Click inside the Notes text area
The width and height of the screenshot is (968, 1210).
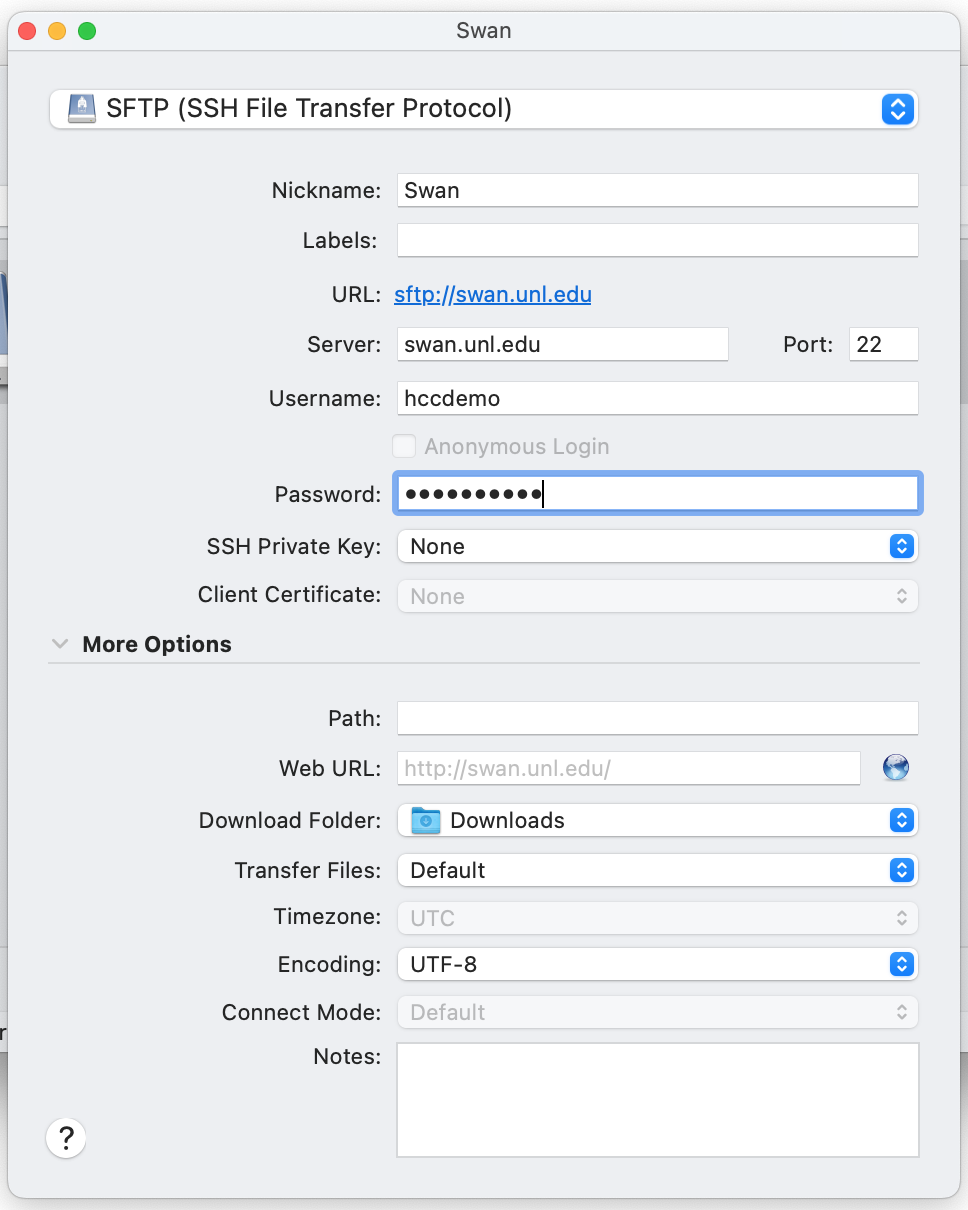pos(656,1100)
